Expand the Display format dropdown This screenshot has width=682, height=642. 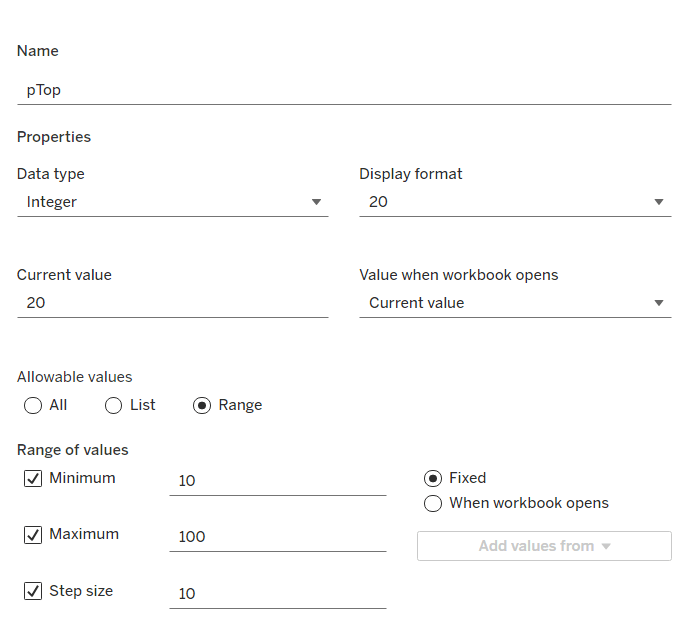coord(514,202)
